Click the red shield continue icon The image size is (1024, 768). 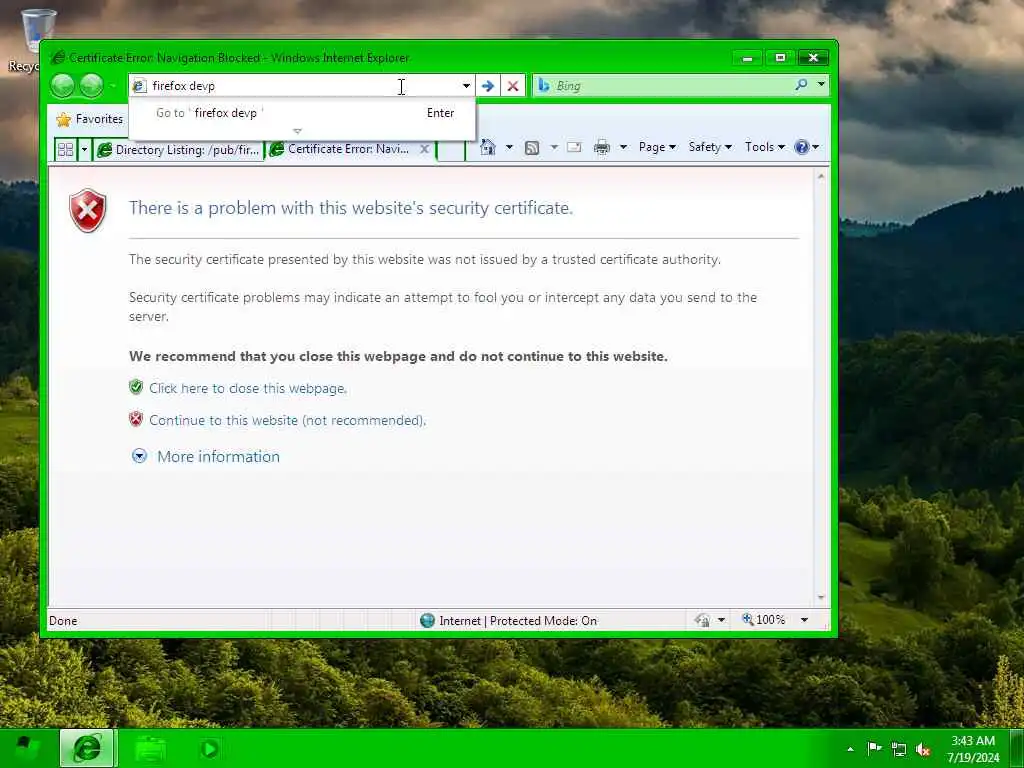pyautogui.click(x=136, y=419)
